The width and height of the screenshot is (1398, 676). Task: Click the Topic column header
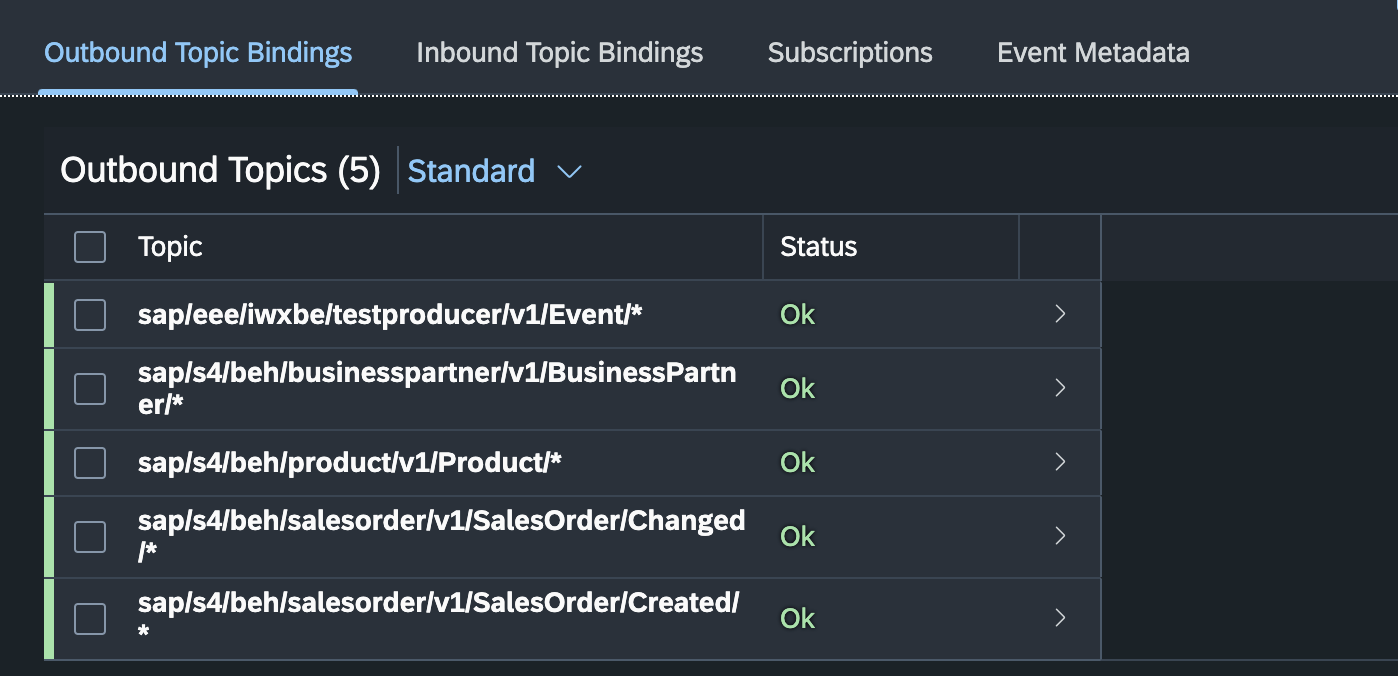pyautogui.click(x=170, y=247)
